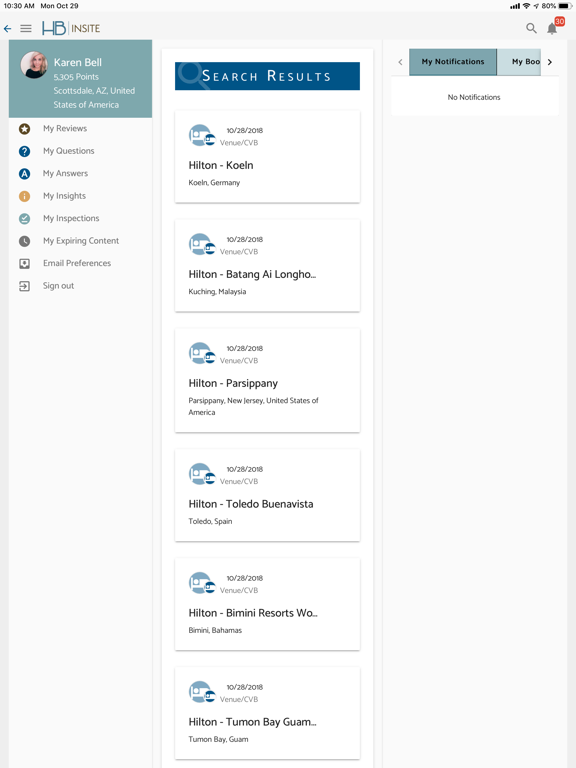Switch to My Boo... tab
This screenshot has height=768, width=576.
[519, 62]
